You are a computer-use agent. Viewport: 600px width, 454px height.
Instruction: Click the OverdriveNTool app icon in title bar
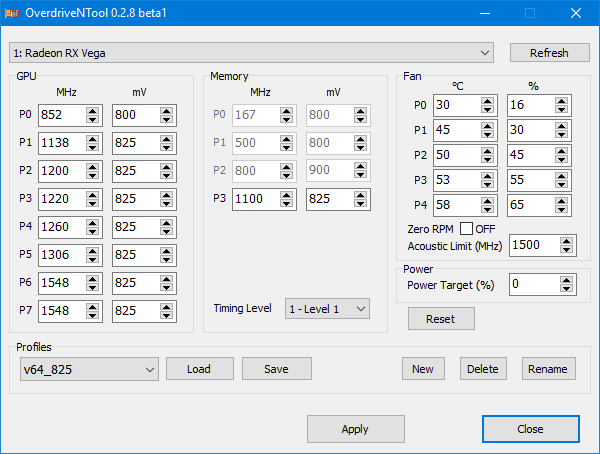(12, 13)
